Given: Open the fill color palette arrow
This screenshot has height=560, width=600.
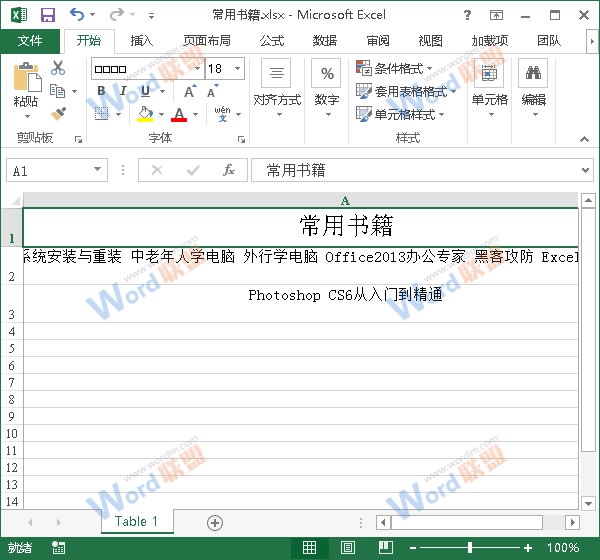Looking at the screenshot, I should (161, 114).
